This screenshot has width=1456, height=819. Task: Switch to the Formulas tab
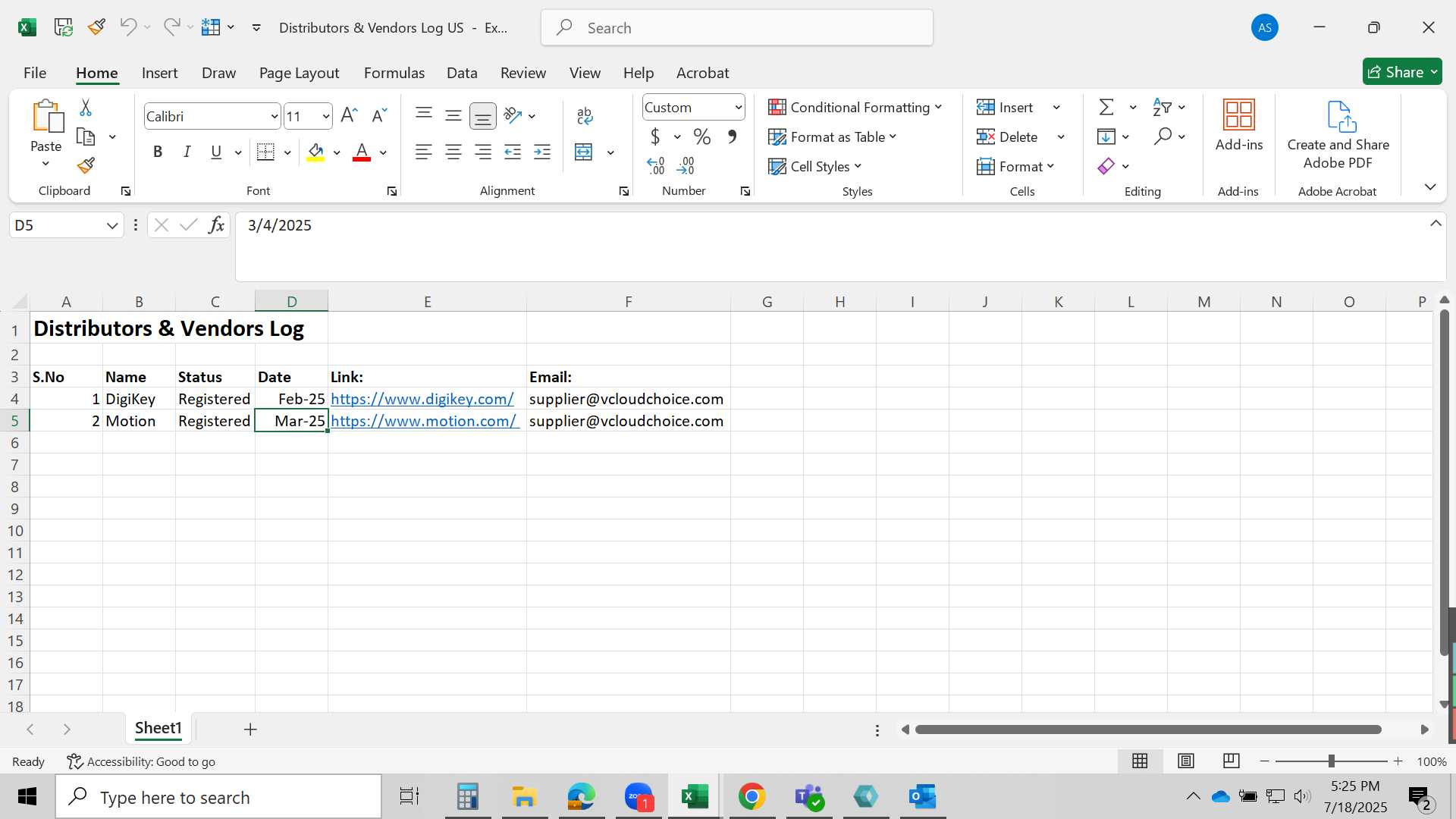394,73
